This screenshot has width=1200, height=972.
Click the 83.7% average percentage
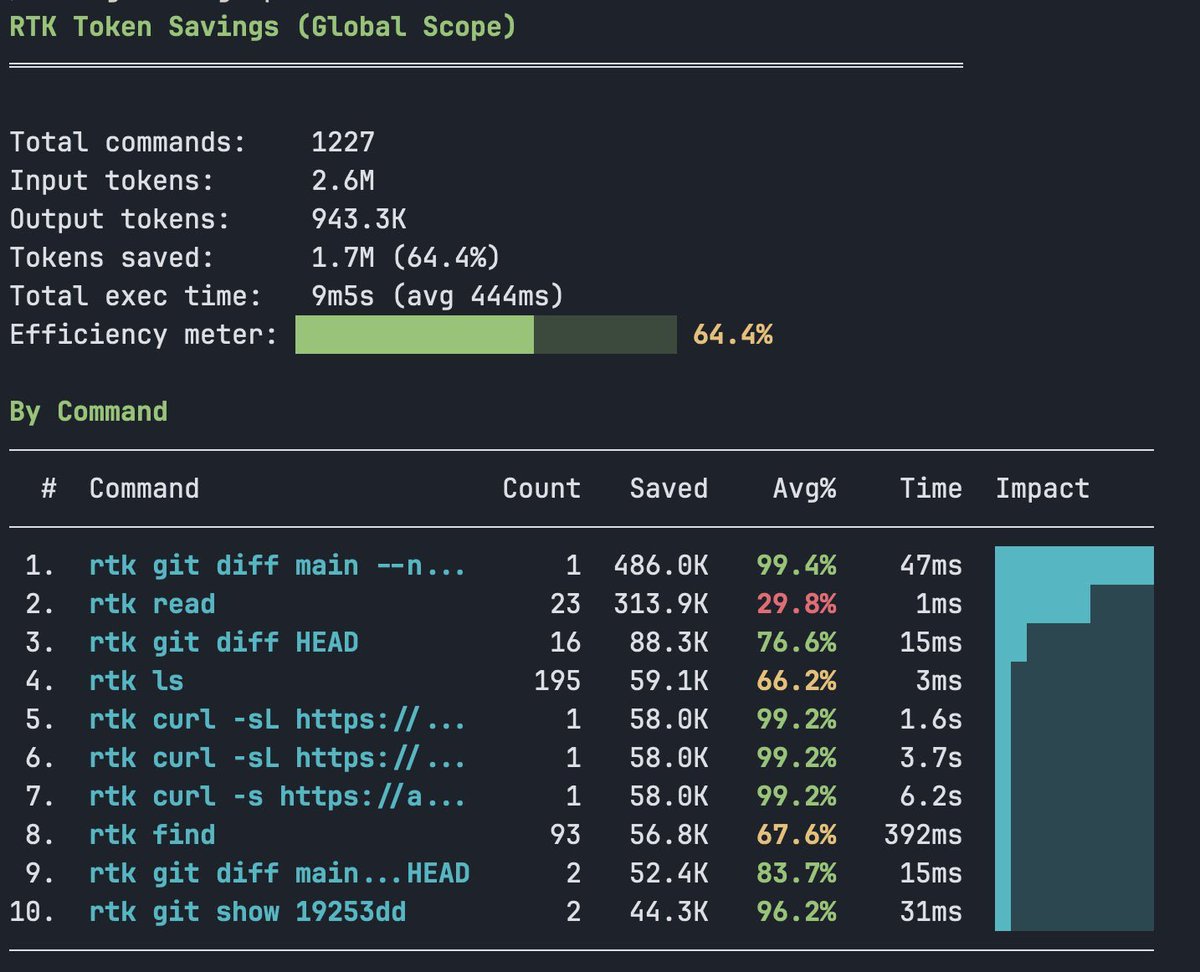click(x=797, y=873)
